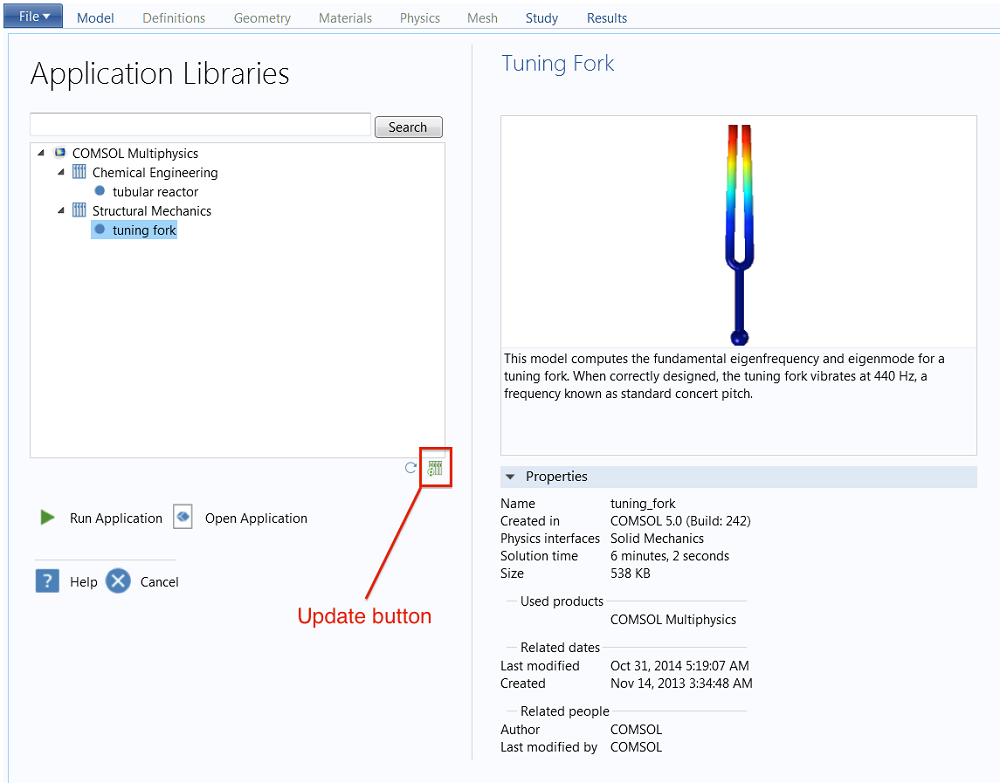Screen dimensions: 1000x783
Task: Click the Run Application label
Action: pos(116,518)
